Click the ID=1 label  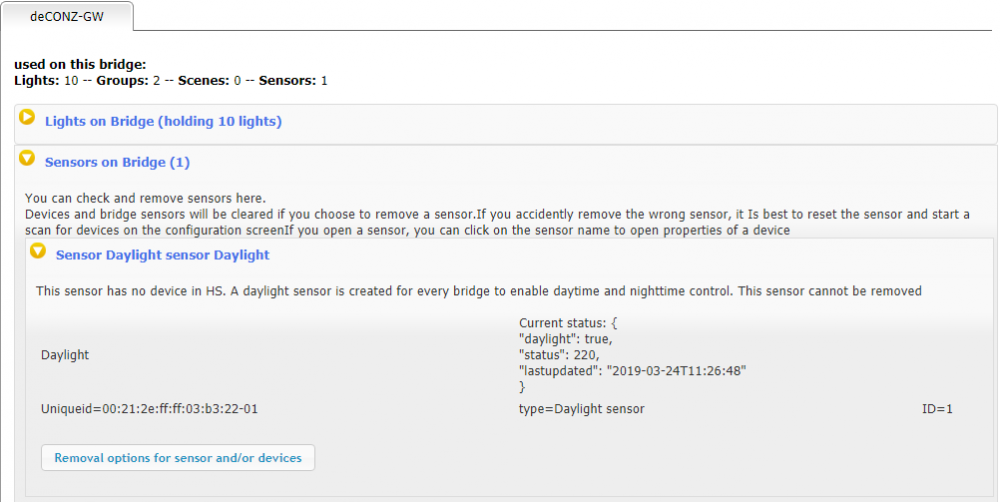pyautogui.click(x=937, y=409)
